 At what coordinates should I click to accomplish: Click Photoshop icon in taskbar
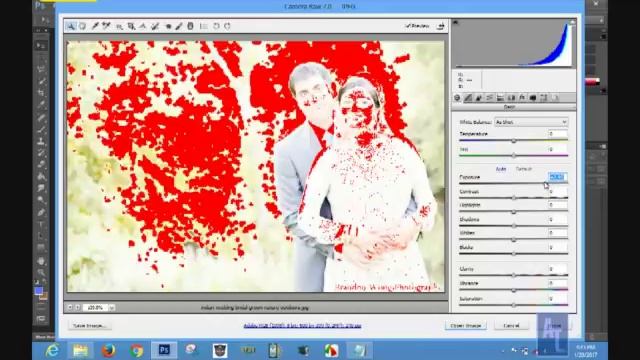pyautogui.click(x=164, y=351)
